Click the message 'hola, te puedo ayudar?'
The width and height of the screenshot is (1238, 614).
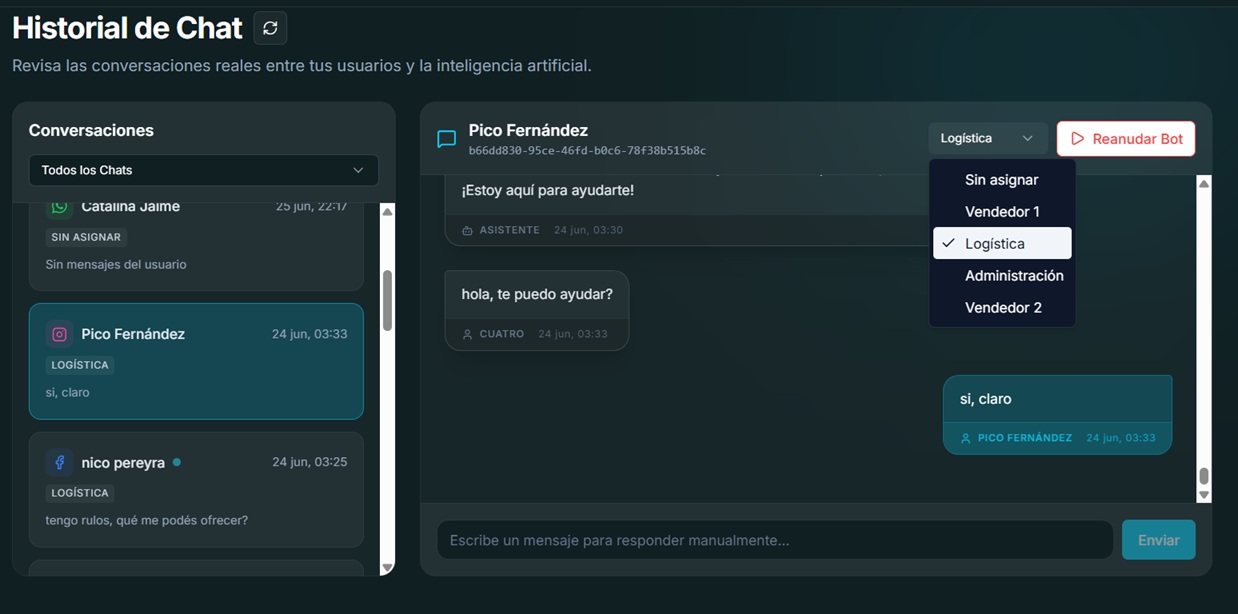[537, 294]
